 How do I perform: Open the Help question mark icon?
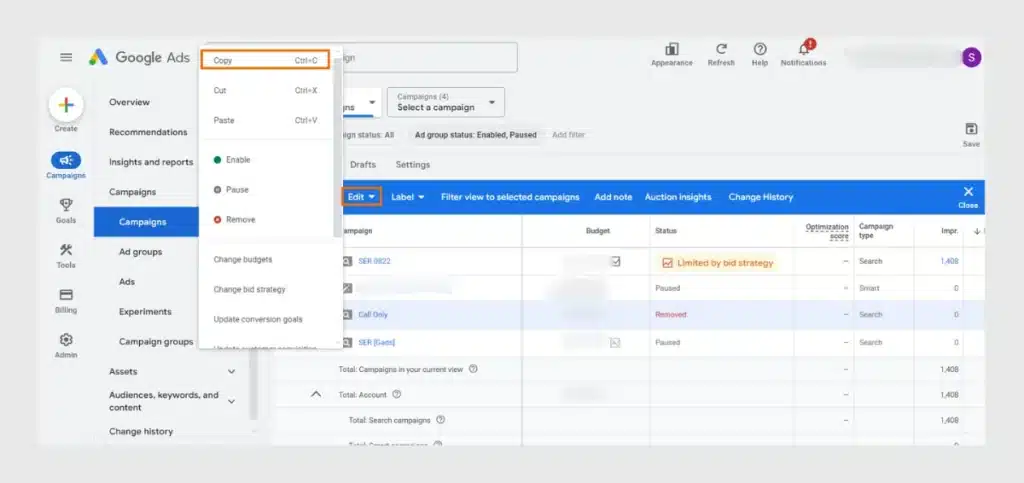(x=760, y=50)
